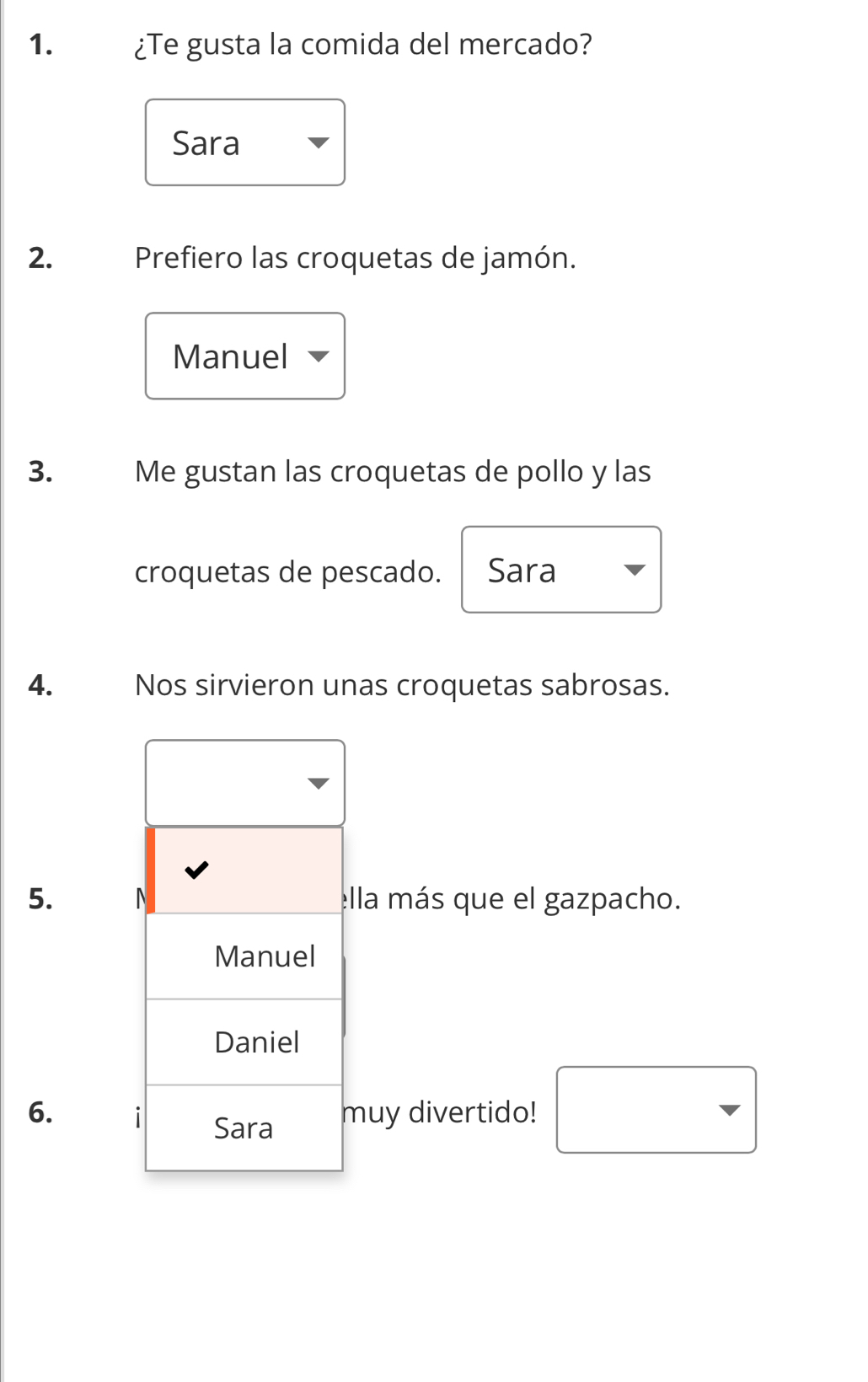Image resolution: width=868 pixels, height=1382 pixels.
Task: Click the chevron icon in the question 6 dropdown
Action: tap(731, 1111)
